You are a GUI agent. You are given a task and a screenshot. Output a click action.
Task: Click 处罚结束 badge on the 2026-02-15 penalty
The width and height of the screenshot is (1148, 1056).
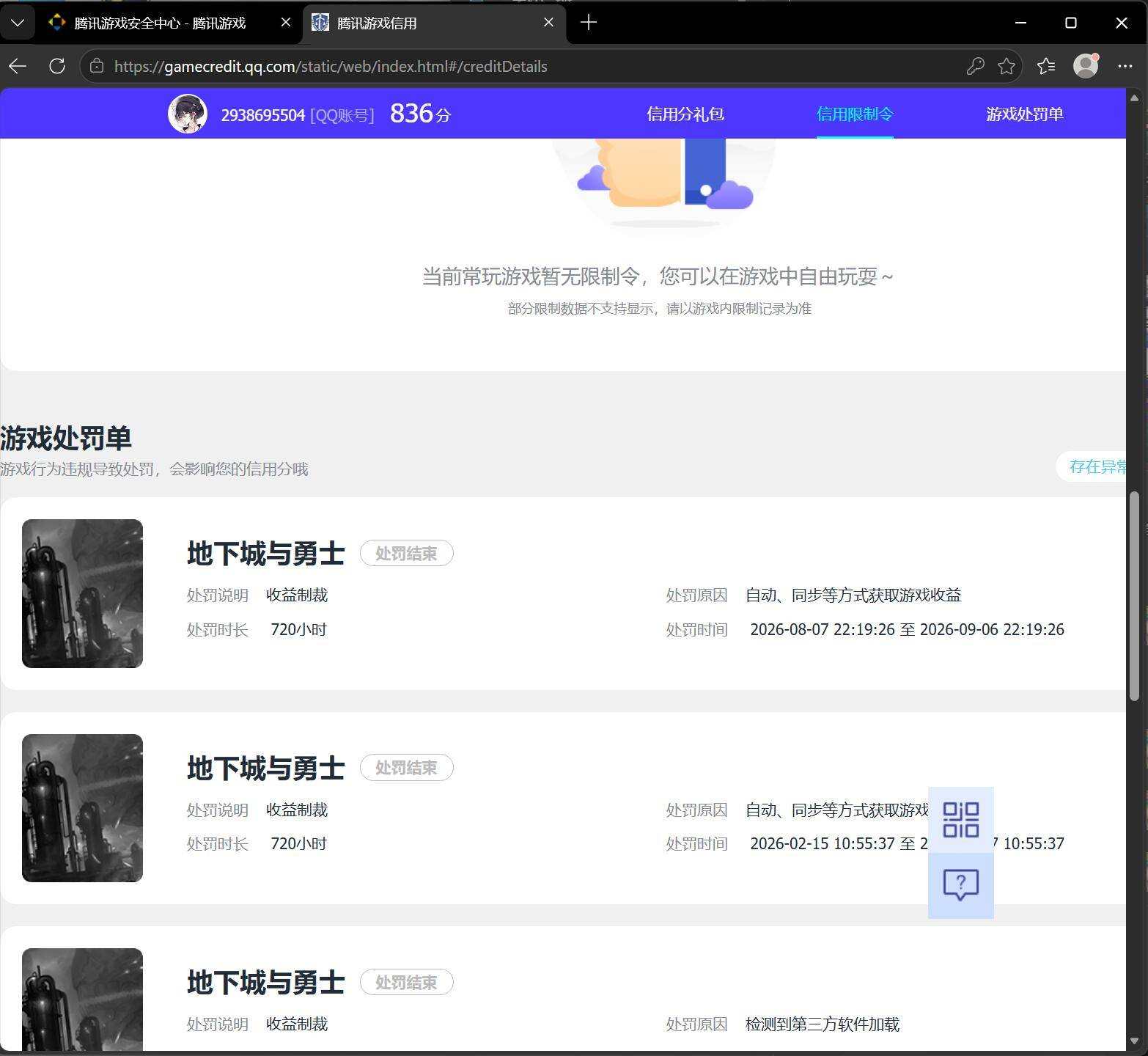click(406, 768)
